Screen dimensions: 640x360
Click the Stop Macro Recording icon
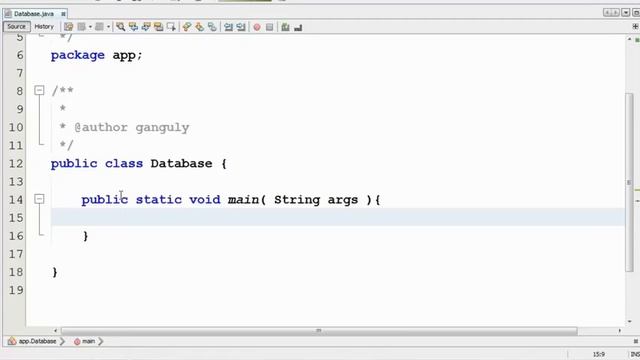(x=269, y=27)
